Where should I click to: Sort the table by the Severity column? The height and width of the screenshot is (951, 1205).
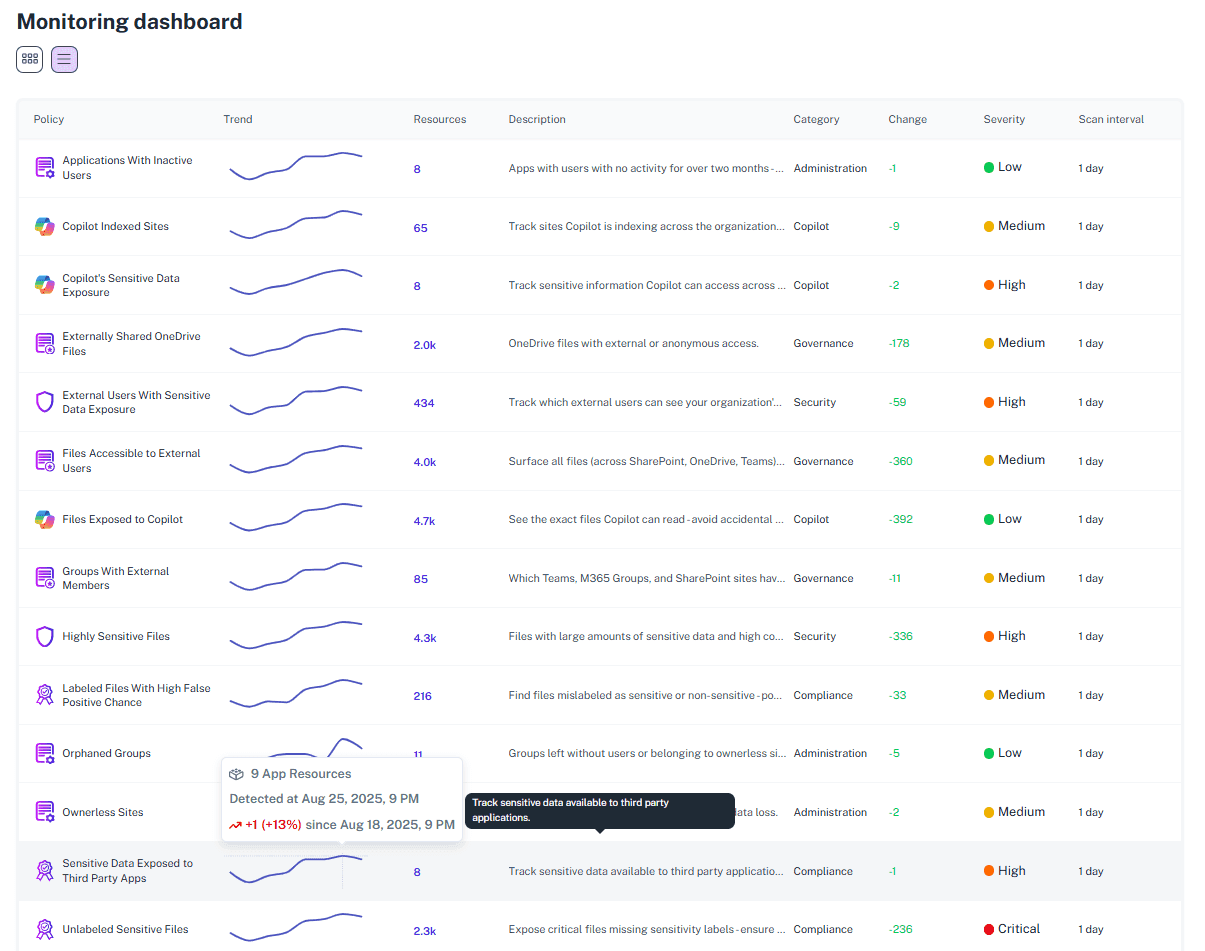pyautogui.click(x=1004, y=119)
